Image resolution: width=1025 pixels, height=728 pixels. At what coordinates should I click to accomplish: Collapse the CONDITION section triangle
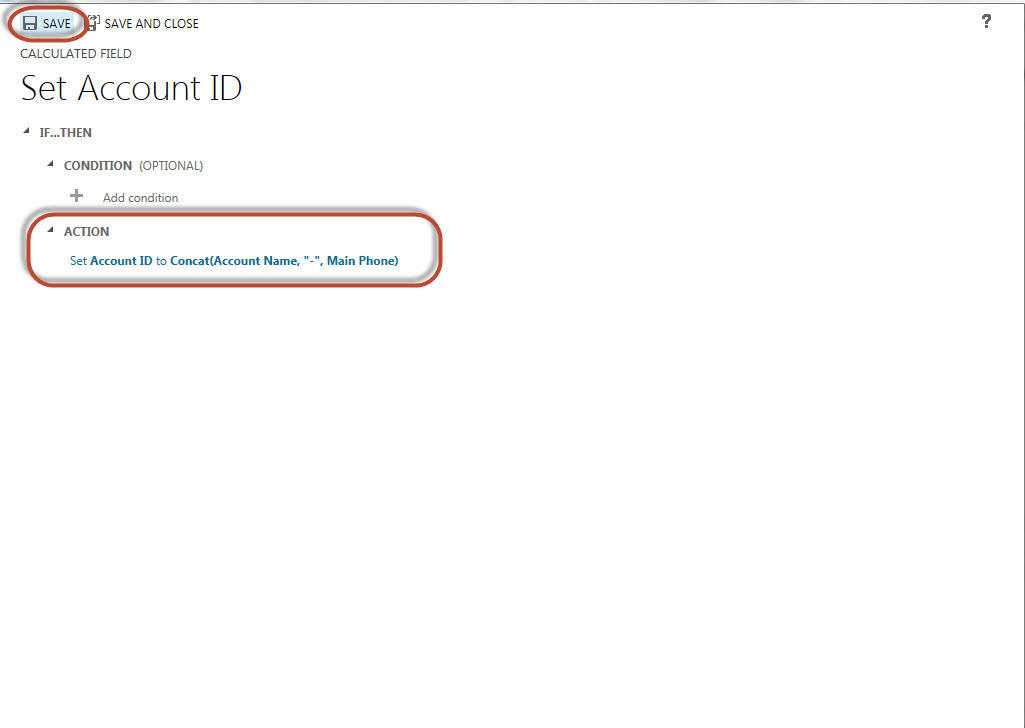(x=50, y=164)
